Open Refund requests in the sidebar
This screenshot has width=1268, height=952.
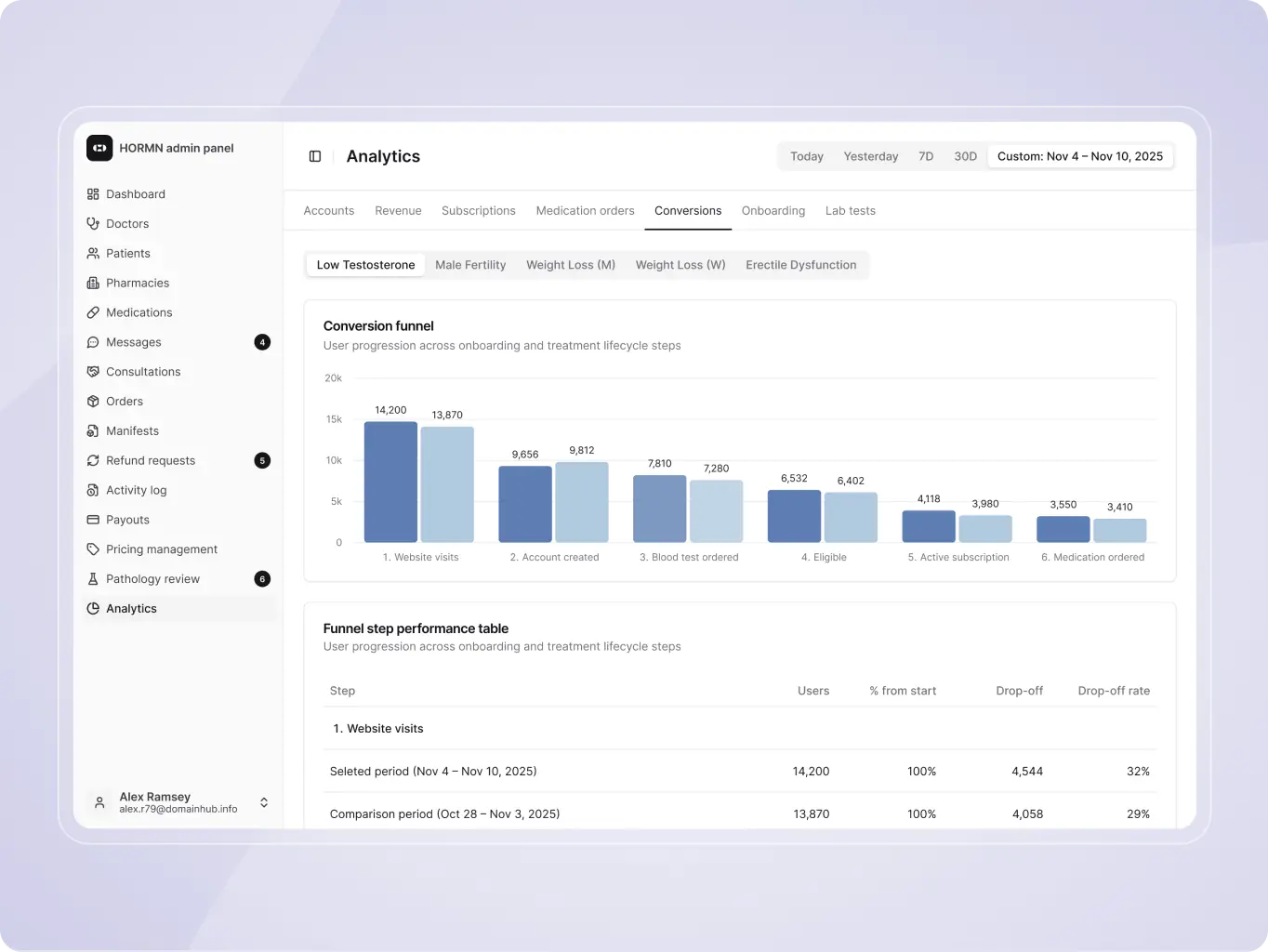[x=151, y=460]
